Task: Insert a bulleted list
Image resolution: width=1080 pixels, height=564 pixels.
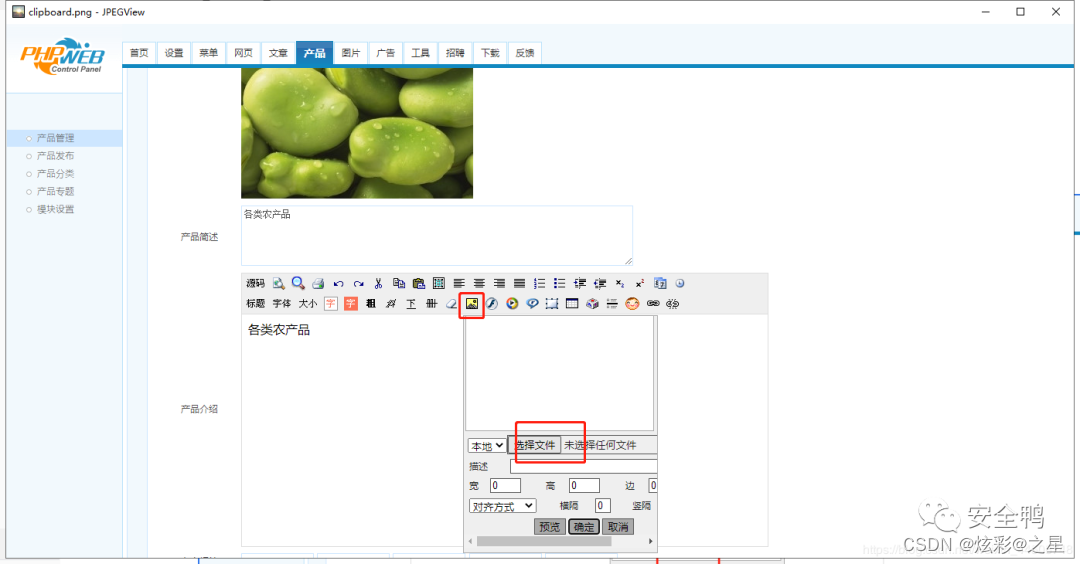Action: [559, 284]
